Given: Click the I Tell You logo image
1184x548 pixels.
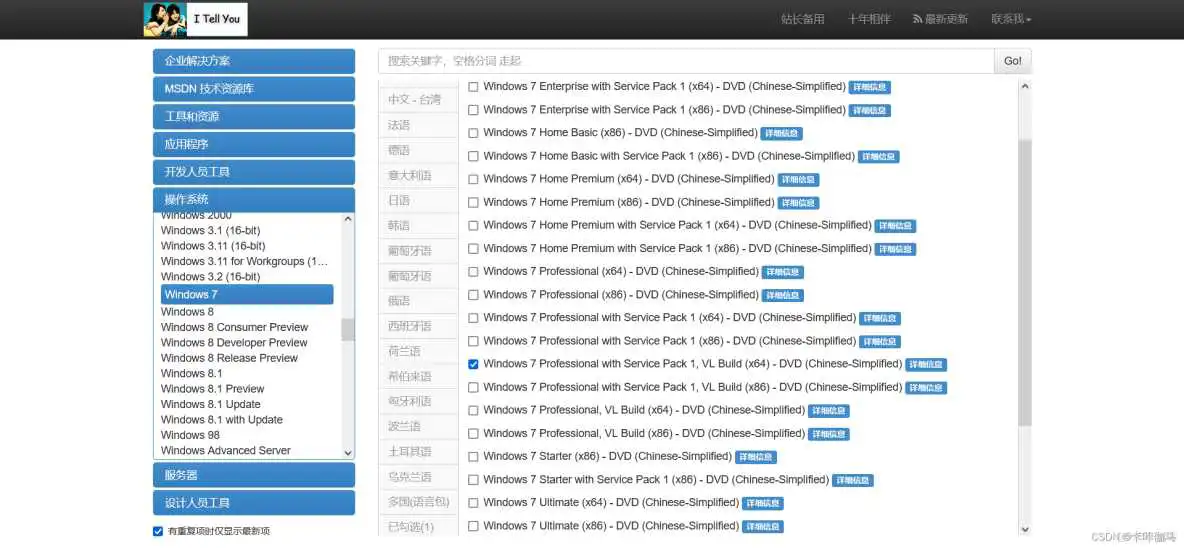Looking at the screenshot, I should [196, 19].
